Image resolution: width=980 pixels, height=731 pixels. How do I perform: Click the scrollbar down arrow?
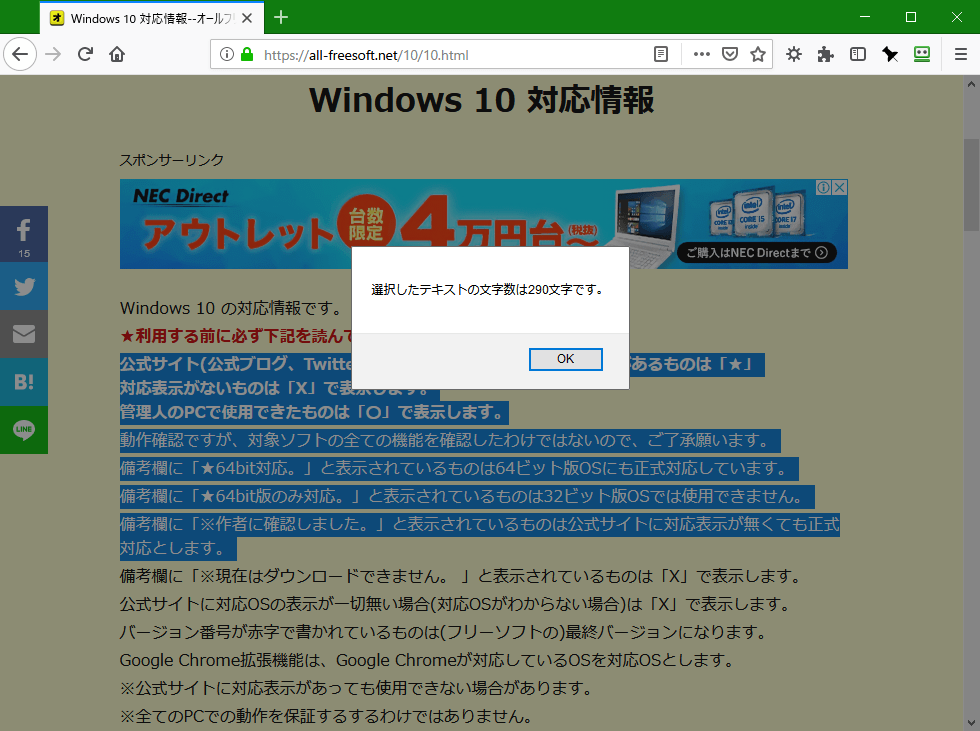(x=971, y=723)
